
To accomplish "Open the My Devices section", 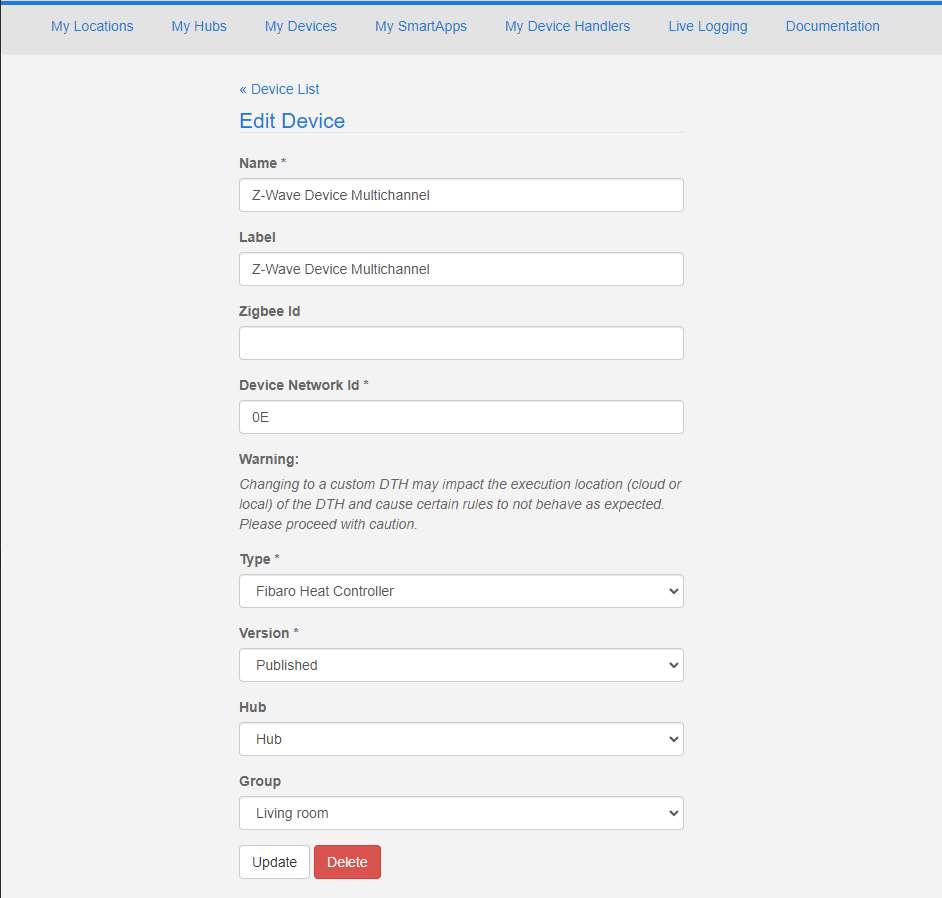I will [300, 26].
